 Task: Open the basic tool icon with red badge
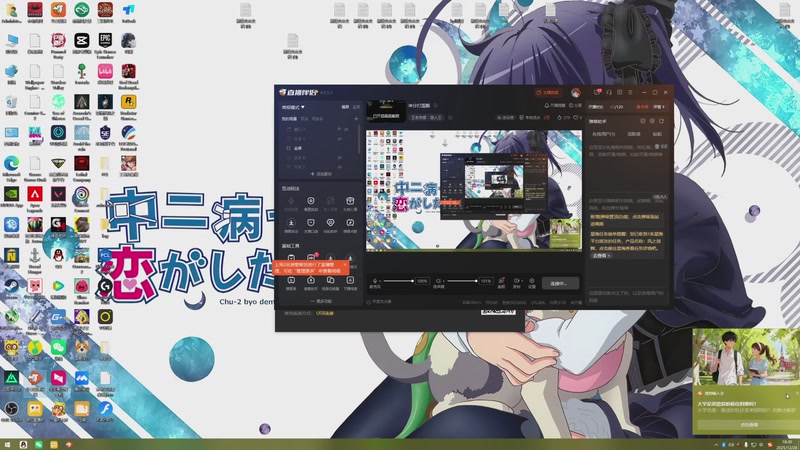tap(311, 258)
